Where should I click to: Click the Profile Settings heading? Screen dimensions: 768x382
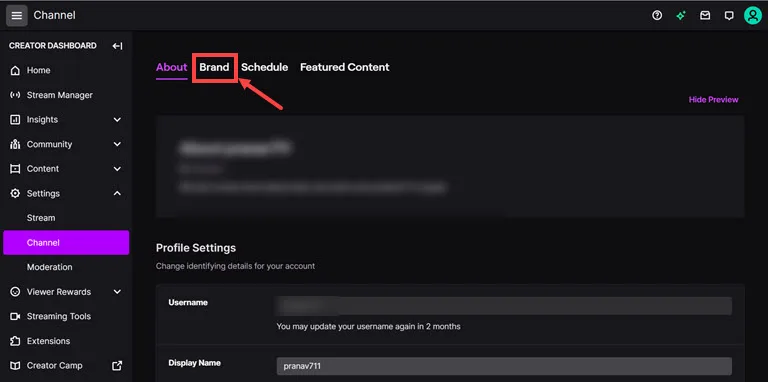(x=196, y=248)
